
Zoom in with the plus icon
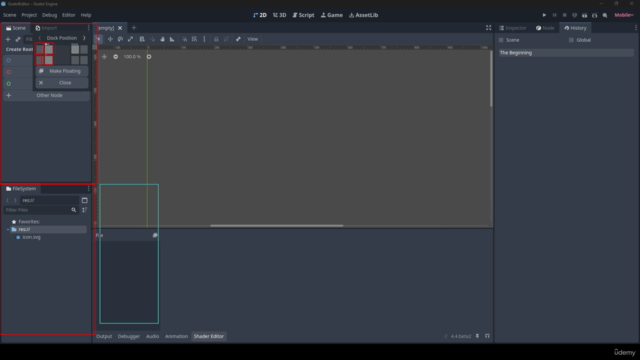pyautogui.click(x=149, y=57)
